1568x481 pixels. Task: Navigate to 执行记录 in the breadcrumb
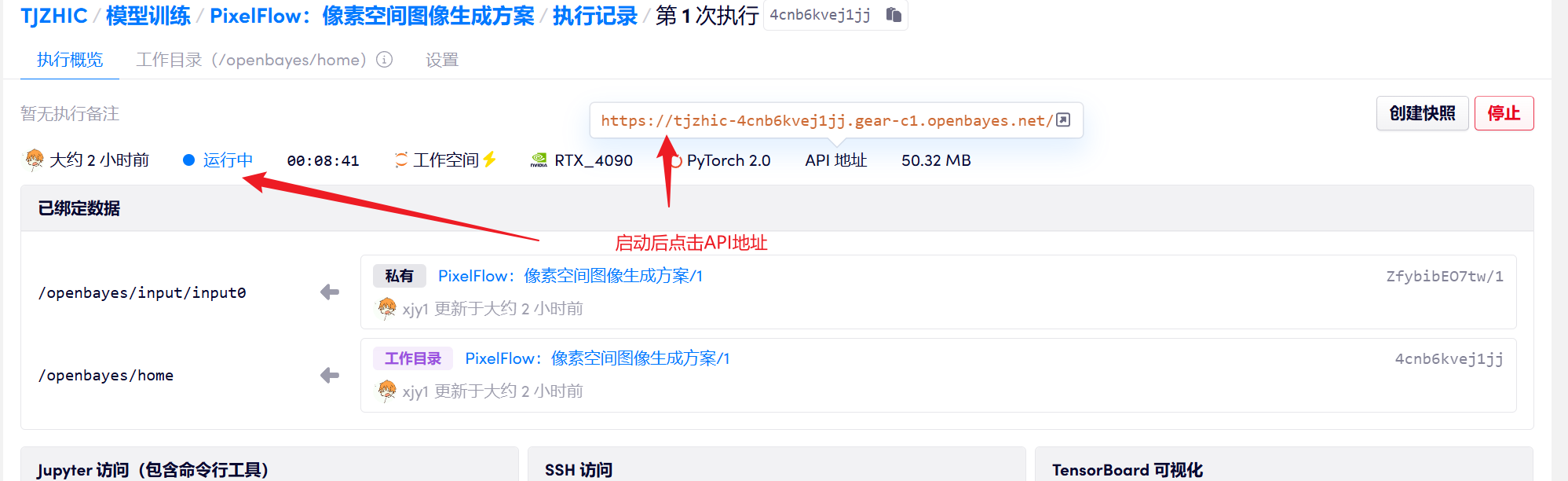coord(594,16)
